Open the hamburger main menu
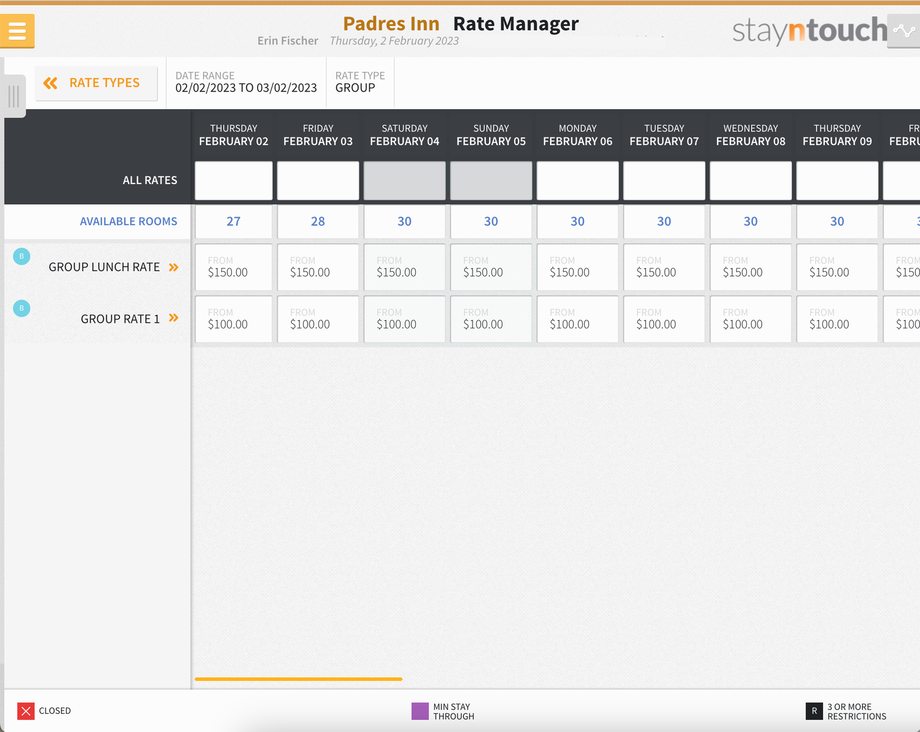This screenshot has height=732, width=920. point(17,30)
